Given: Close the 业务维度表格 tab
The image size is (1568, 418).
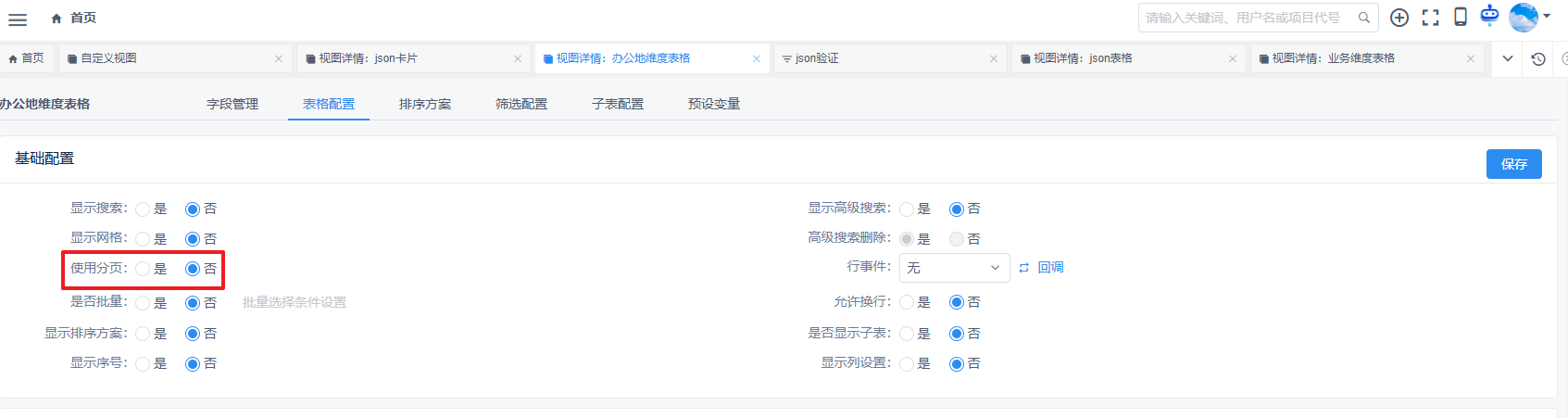Looking at the screenshot, I should point(1471,58).
